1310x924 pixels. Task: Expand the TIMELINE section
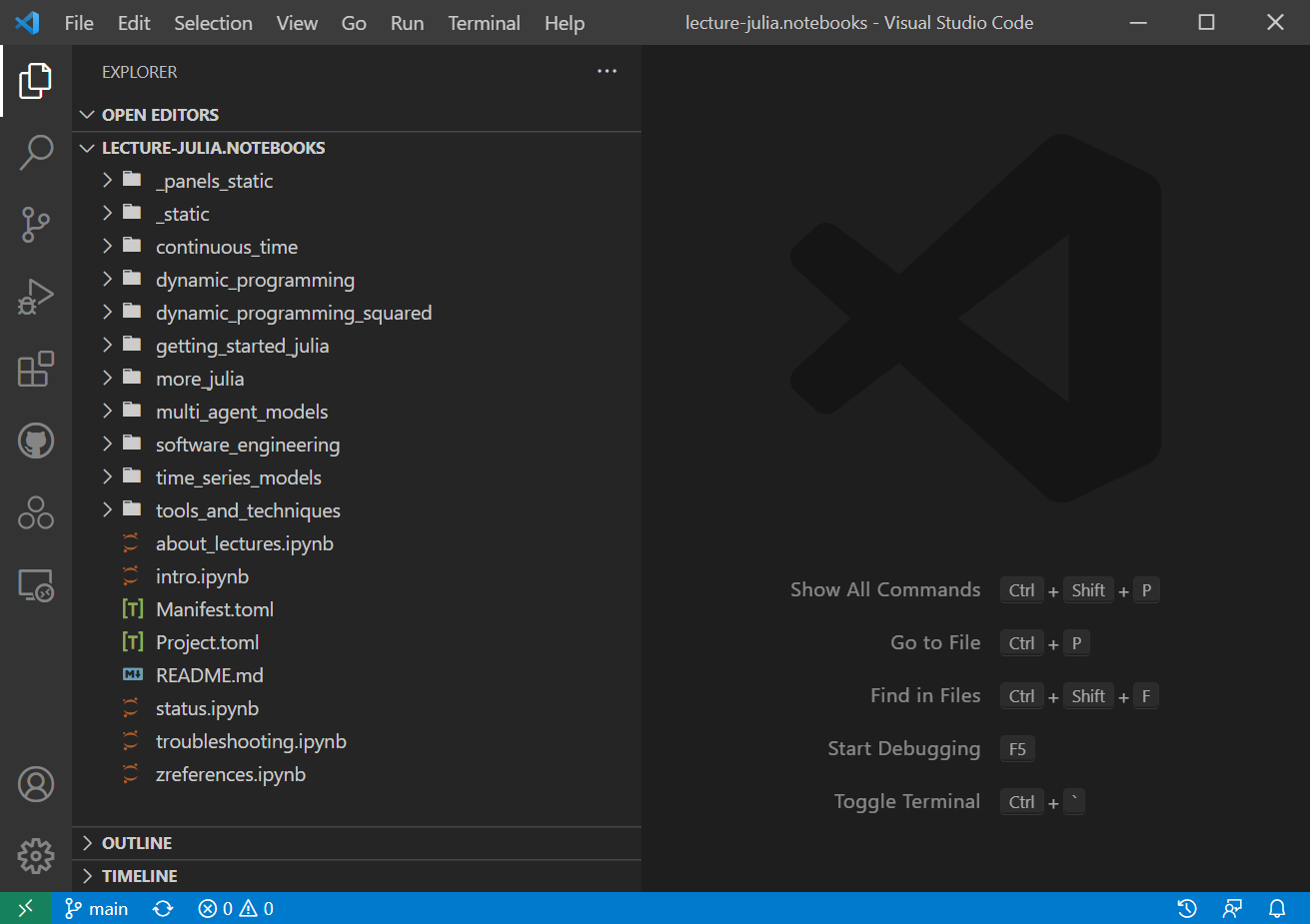pos(140,876)
